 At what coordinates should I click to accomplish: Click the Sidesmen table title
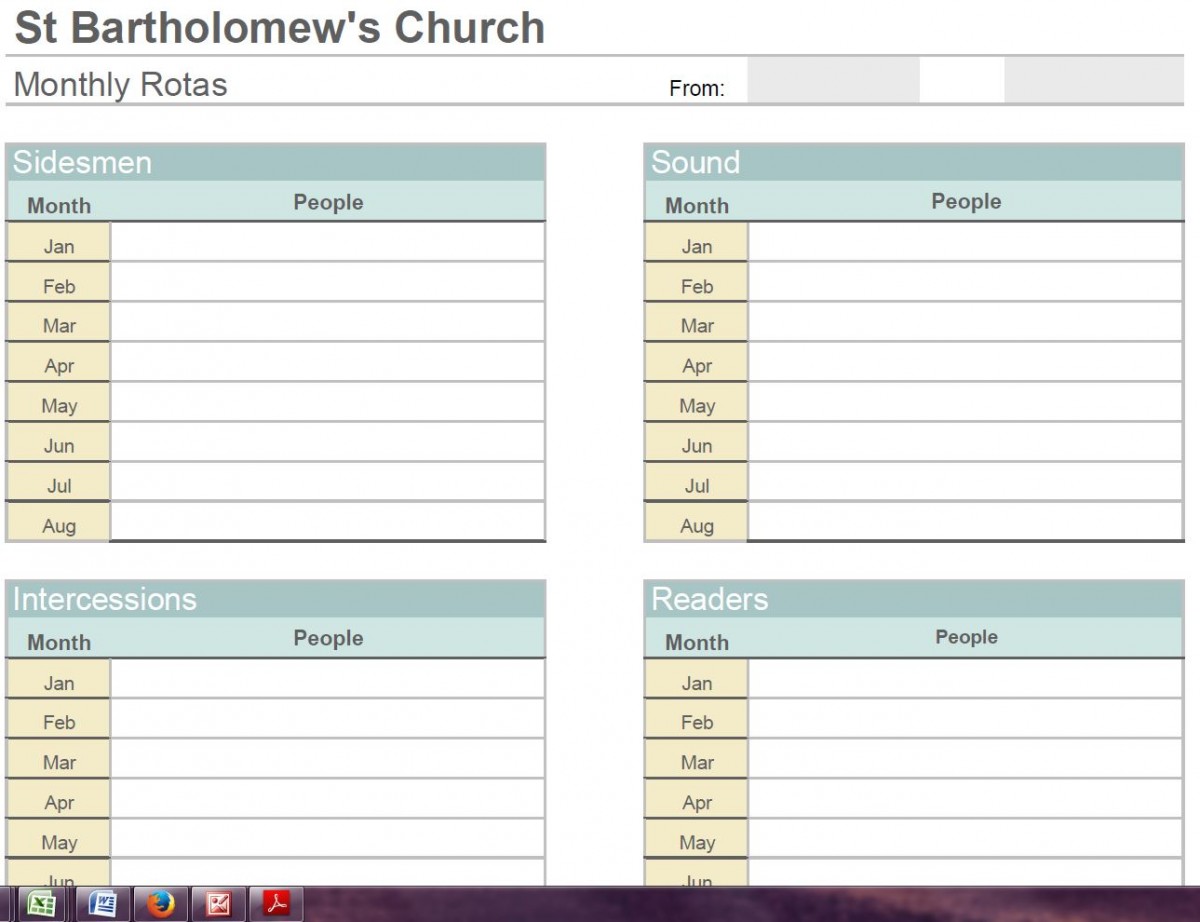(x=82, y=162)
